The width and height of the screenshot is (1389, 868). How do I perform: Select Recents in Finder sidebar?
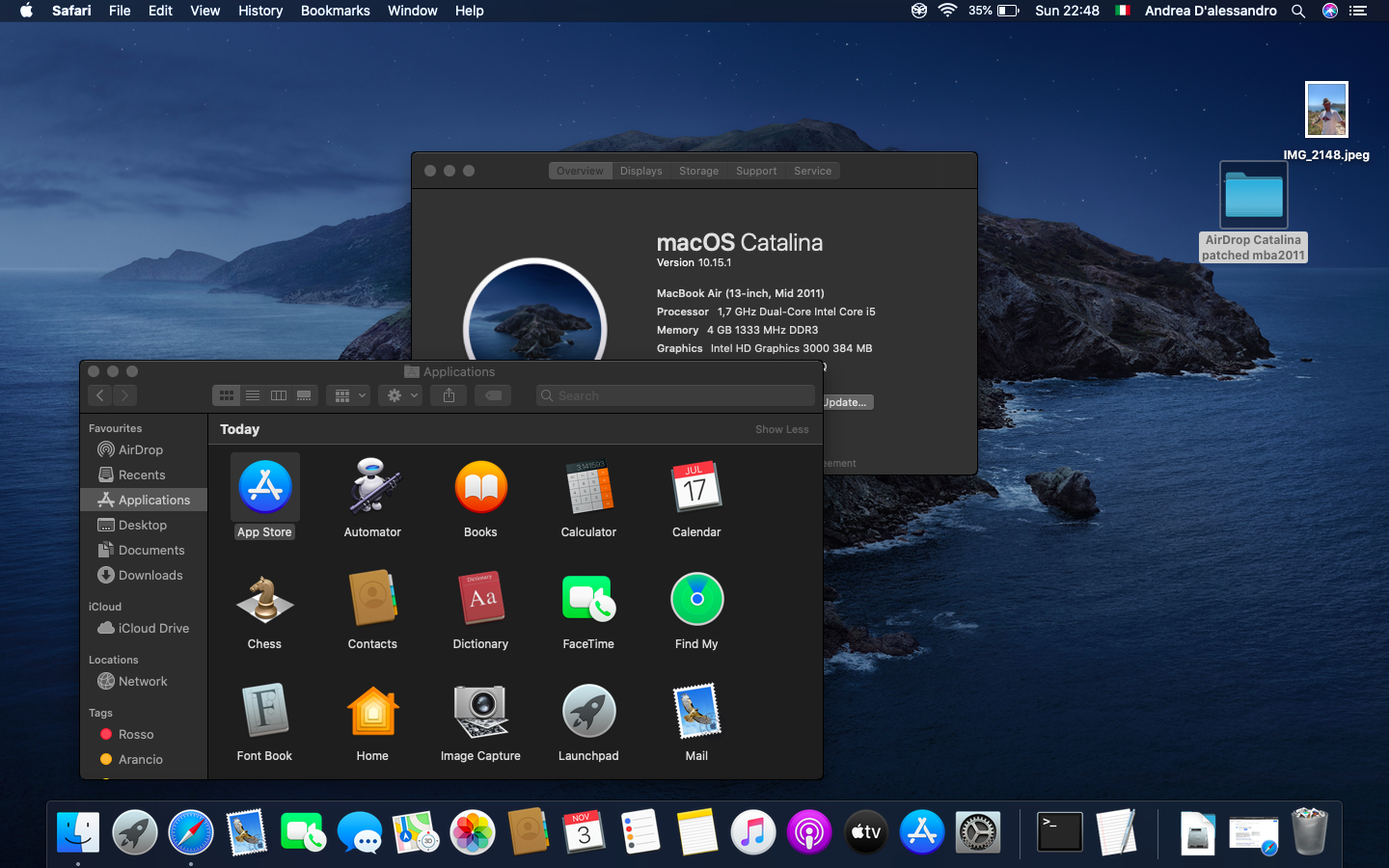[x=143, y=475]
